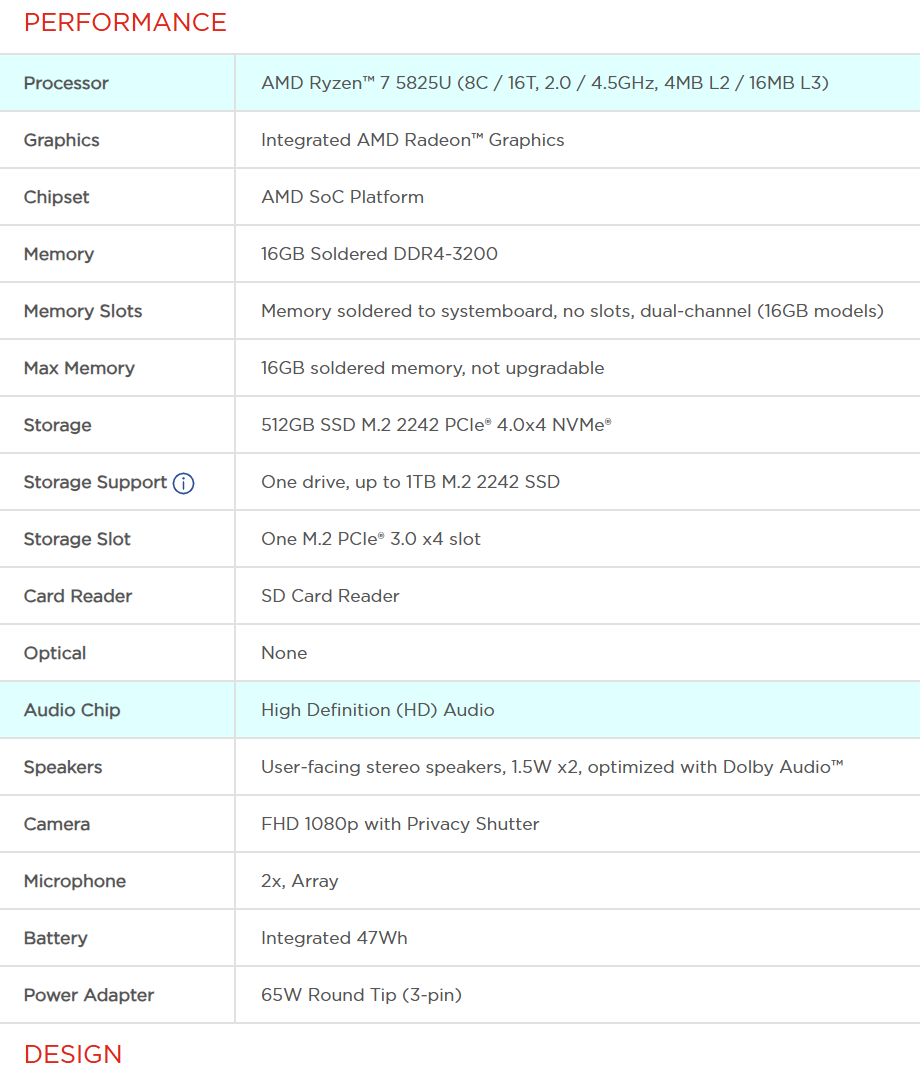This screenshot has width=920, height=1078.
Task: Click the 2x, Array microphone value
Action: coord(300,881)
